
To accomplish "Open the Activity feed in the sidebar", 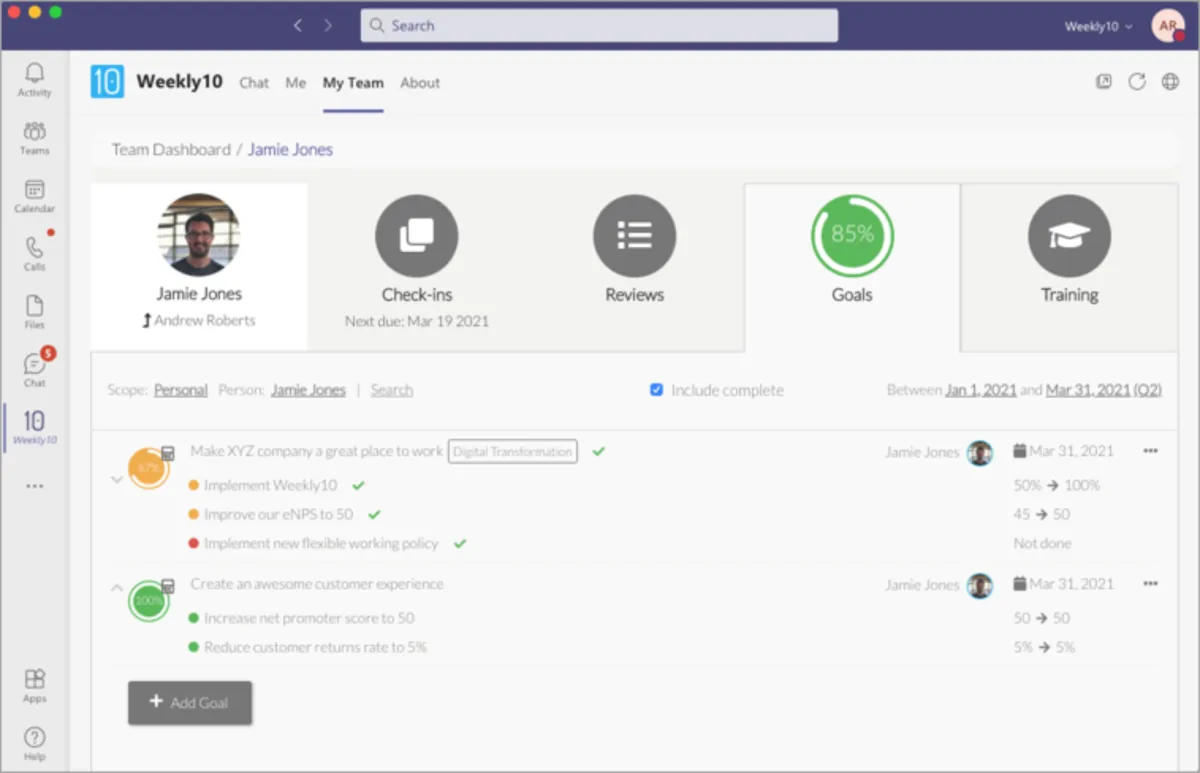I will click(34, 78).
